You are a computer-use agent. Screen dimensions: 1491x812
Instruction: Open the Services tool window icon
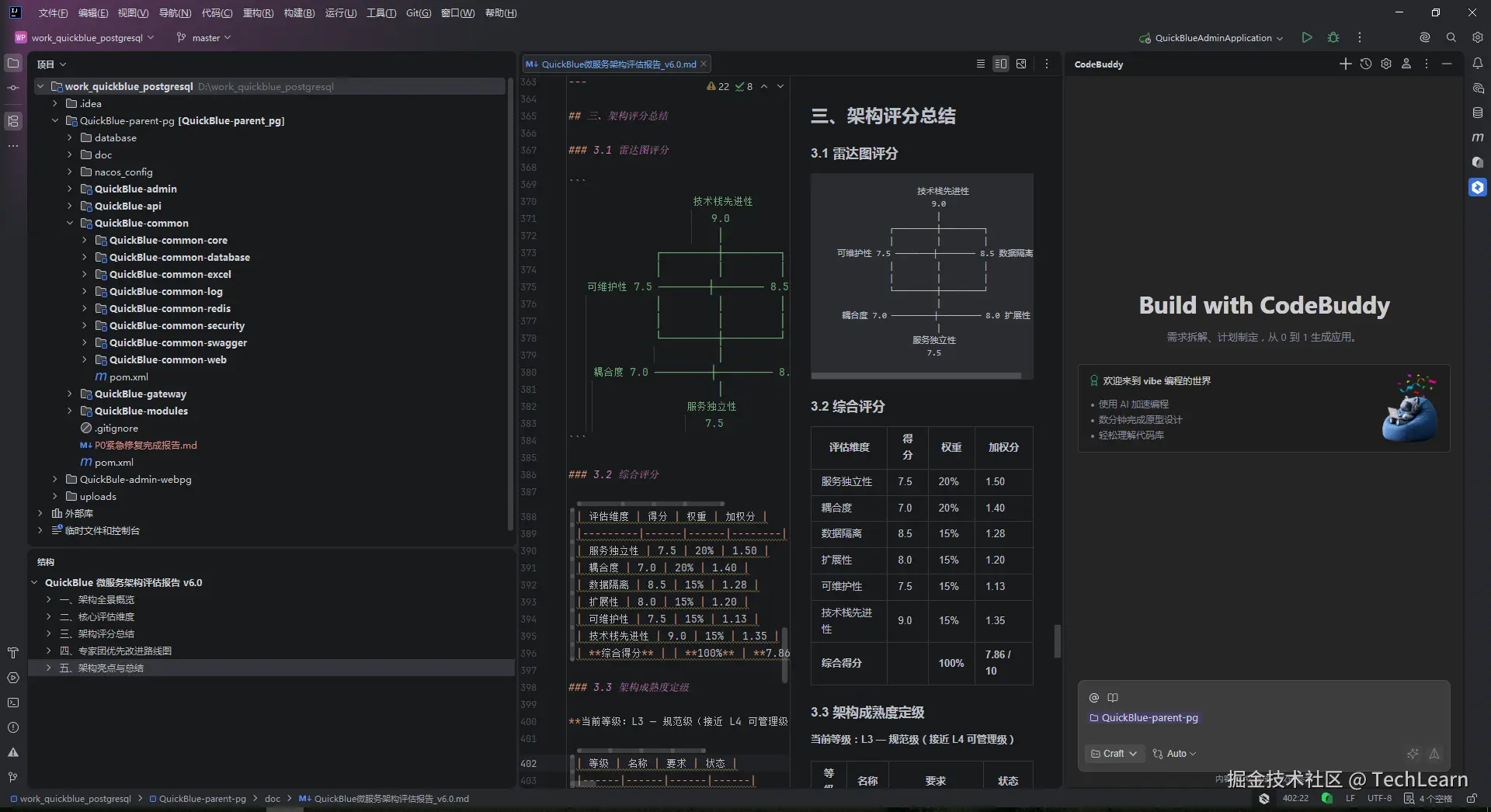click(x=13, y=678)
